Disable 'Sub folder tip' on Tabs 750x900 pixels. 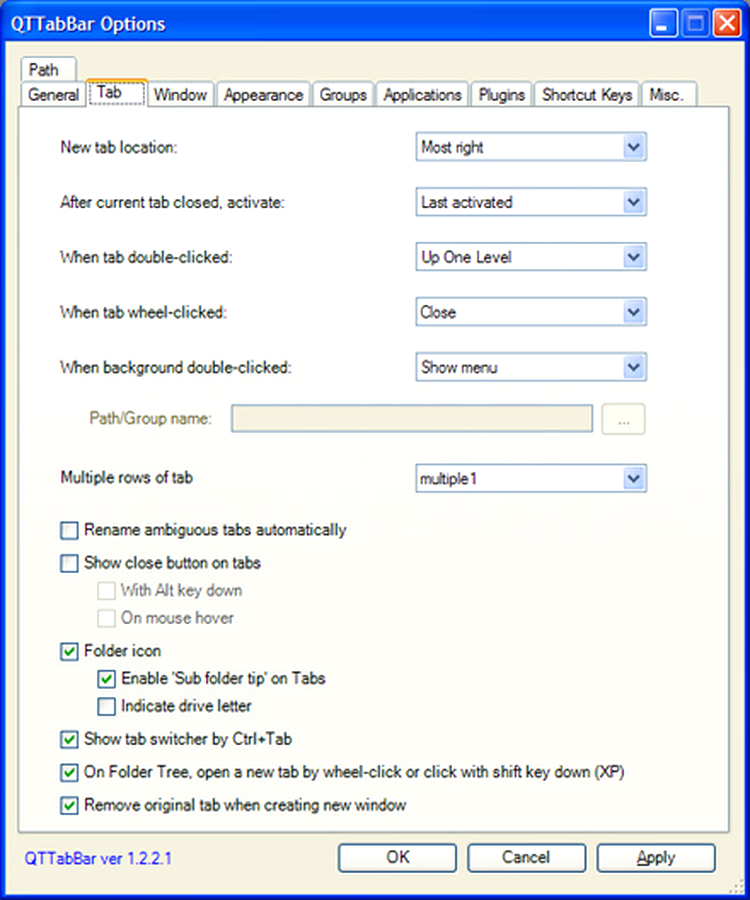point(106,679)
